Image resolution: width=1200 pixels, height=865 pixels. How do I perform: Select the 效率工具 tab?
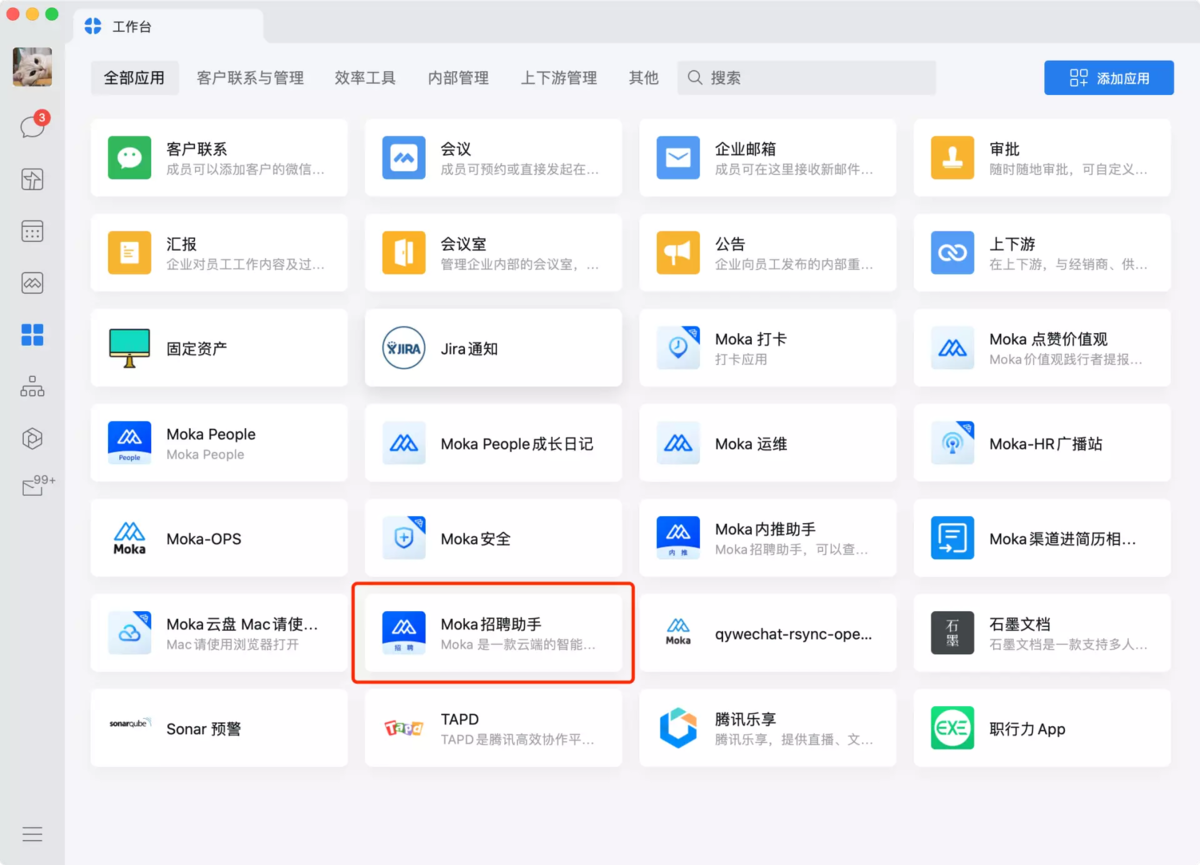(x=365, y=78)
